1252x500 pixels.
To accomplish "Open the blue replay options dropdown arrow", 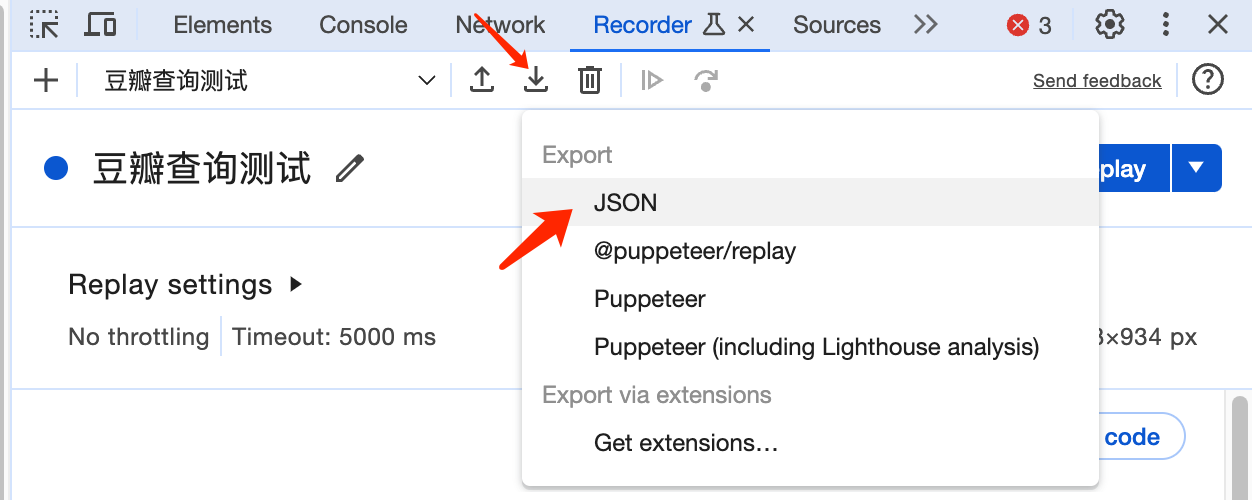I will point(1197,168).
